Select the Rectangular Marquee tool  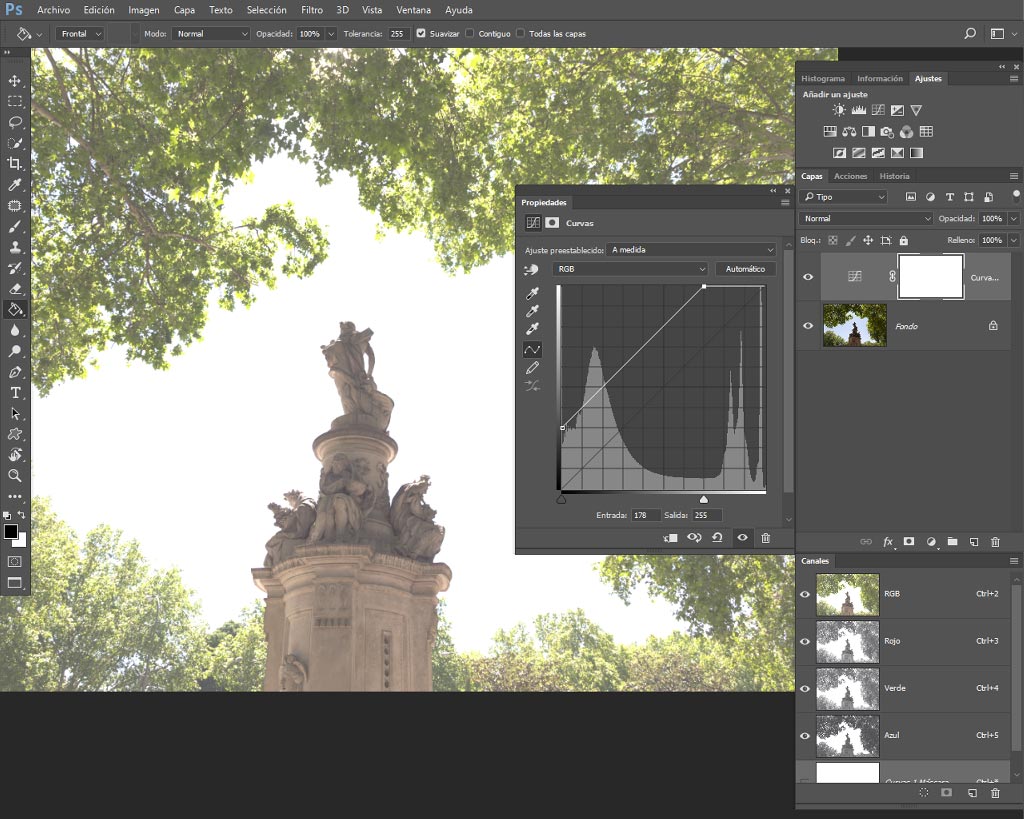(x=14, y=101)
